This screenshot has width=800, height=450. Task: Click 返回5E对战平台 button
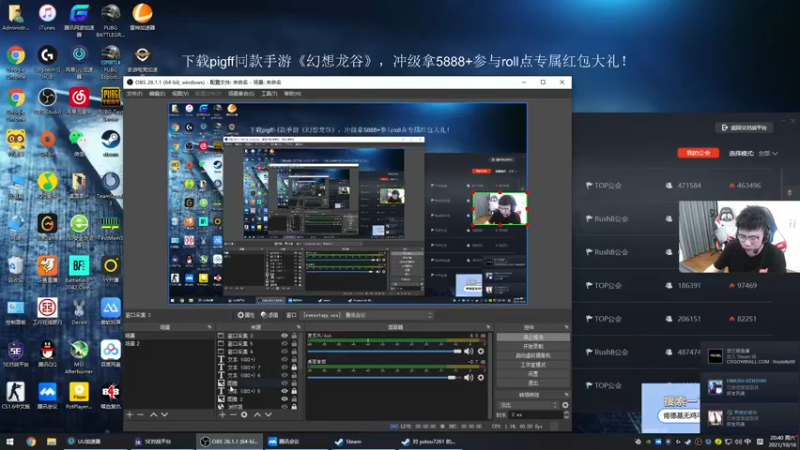coord(744,128)
